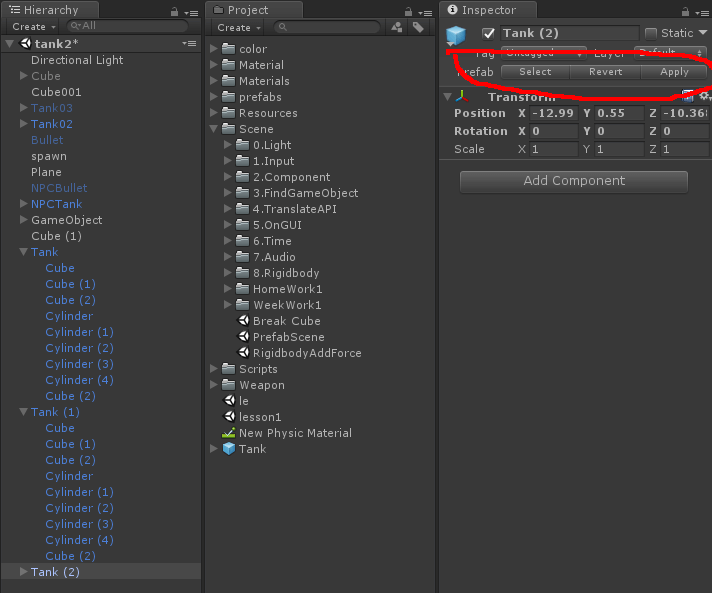This screenshot has width=712, height=593.
Task: Enable the Static checkbox in Inspector
Action: 651,33
